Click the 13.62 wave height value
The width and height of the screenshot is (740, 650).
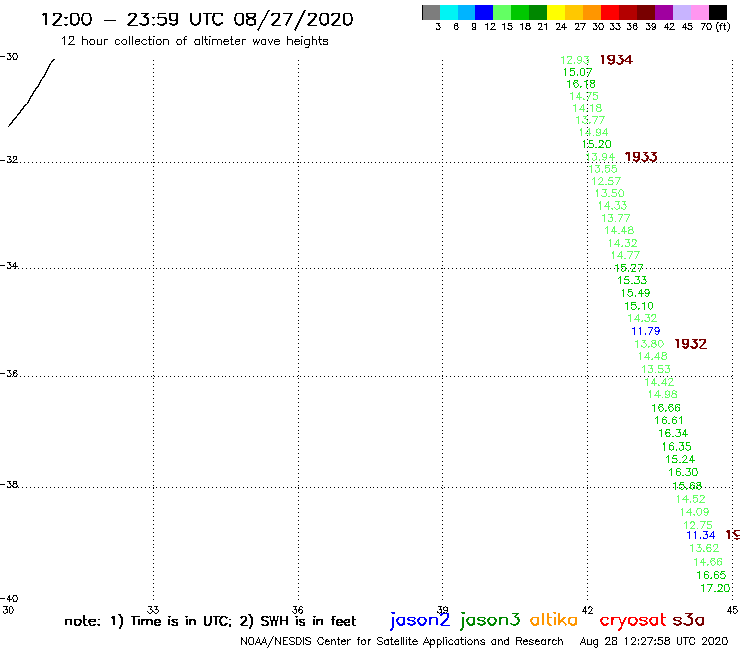704,549
